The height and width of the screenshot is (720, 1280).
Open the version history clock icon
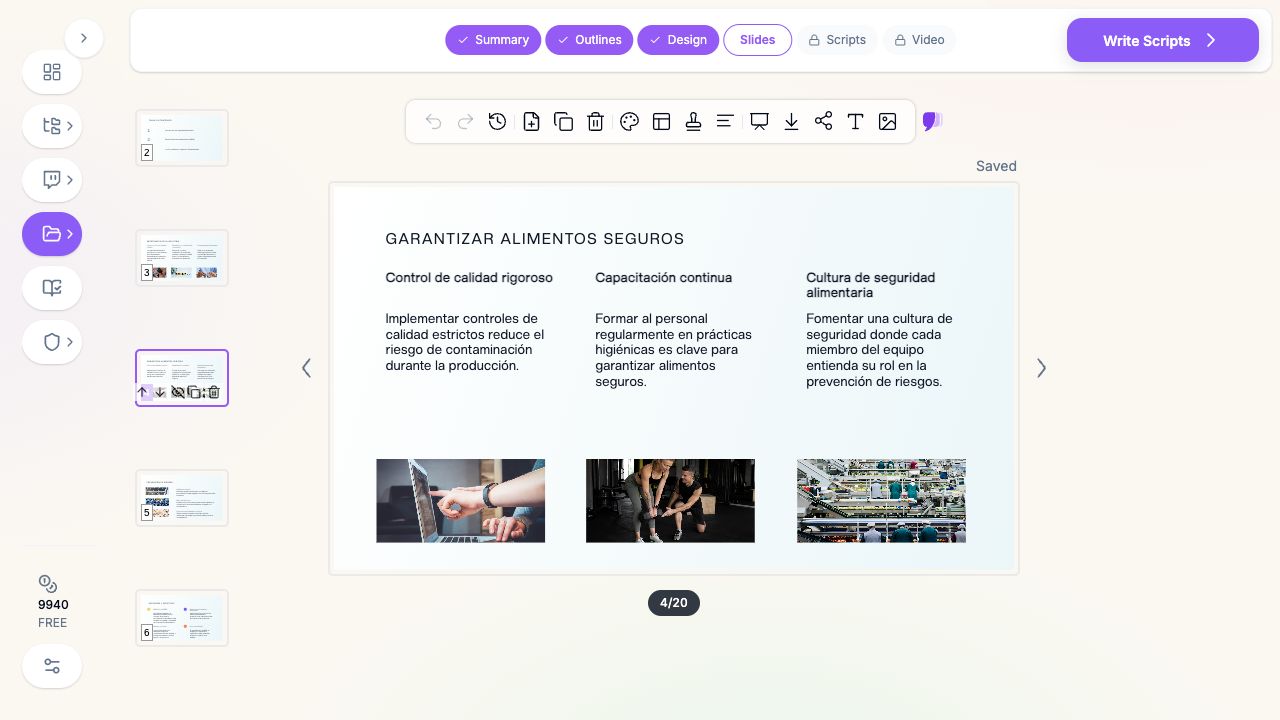point(497,122)
